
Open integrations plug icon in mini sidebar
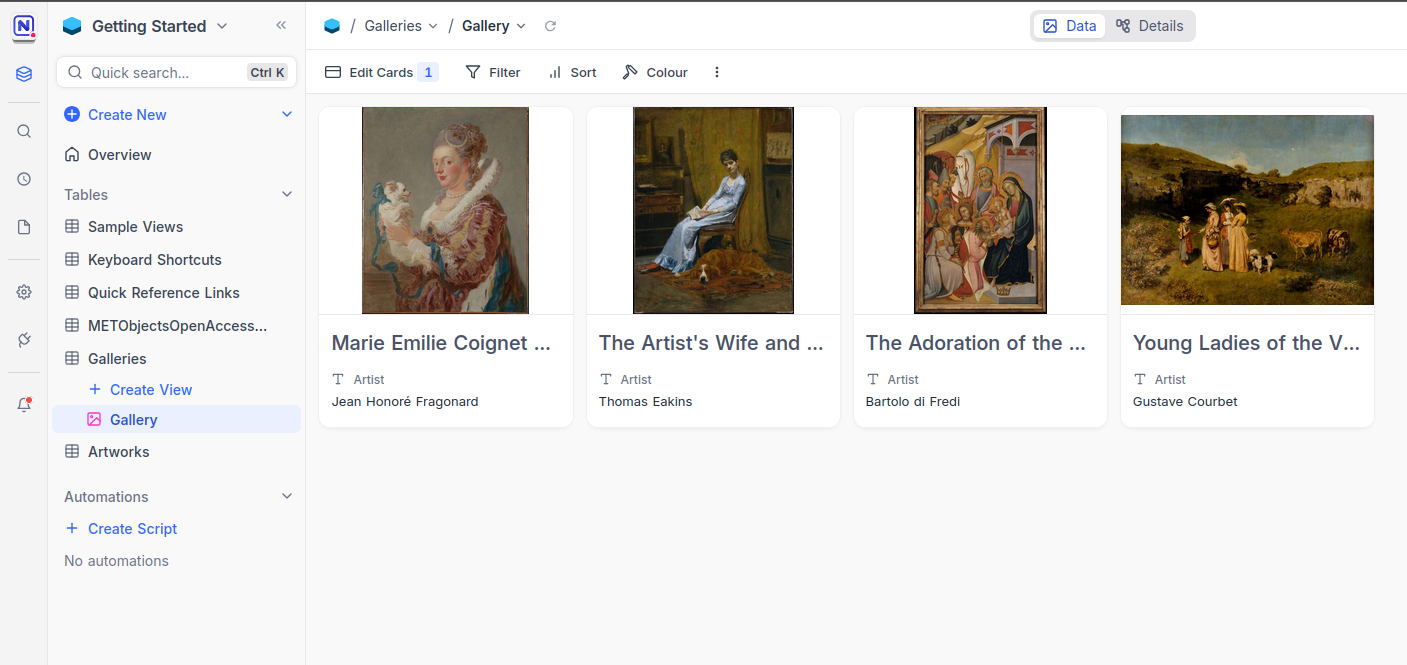[24, 340]
